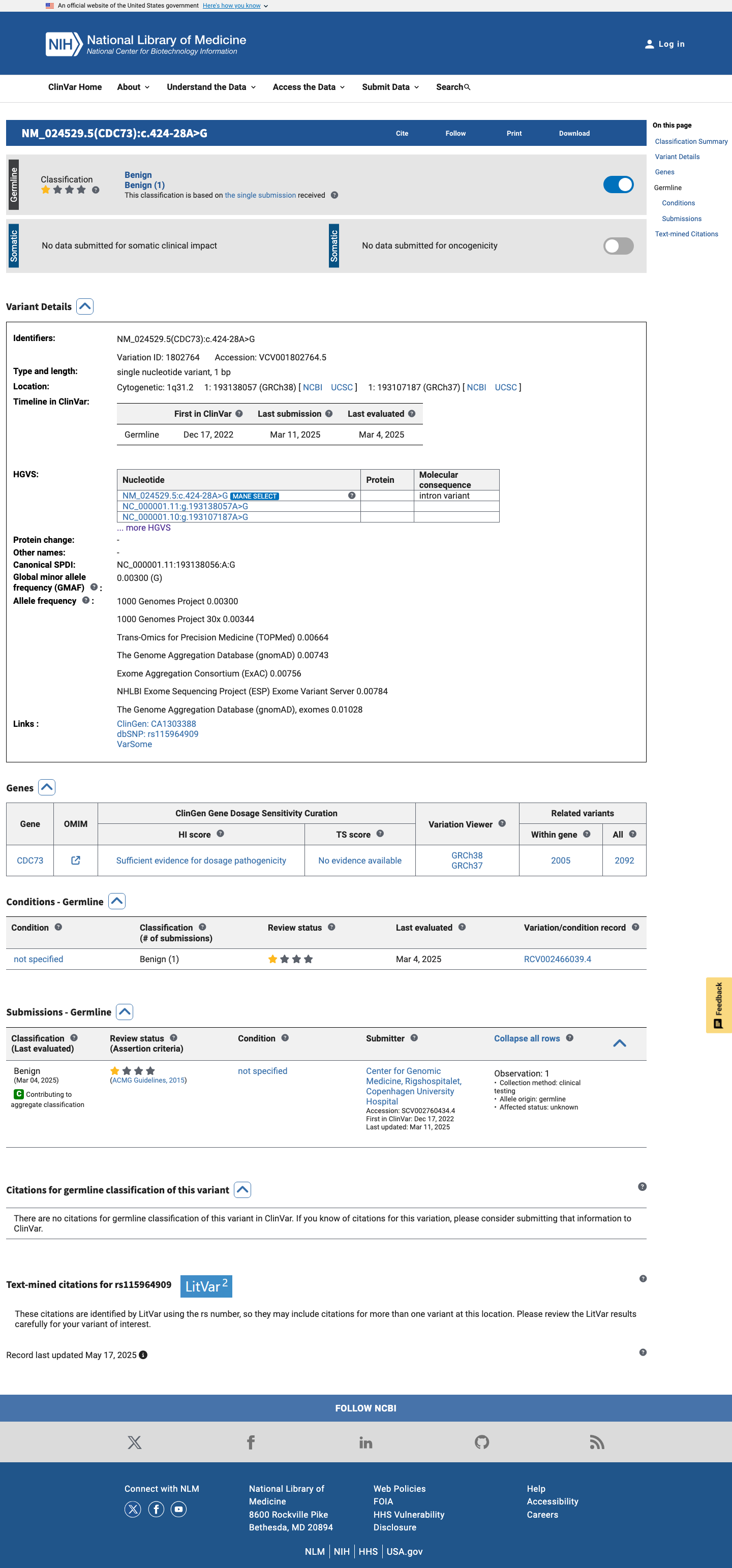Click help icon beside classification stars
The width and height of the screenshot is (732, 1568).
pos(96,190)
